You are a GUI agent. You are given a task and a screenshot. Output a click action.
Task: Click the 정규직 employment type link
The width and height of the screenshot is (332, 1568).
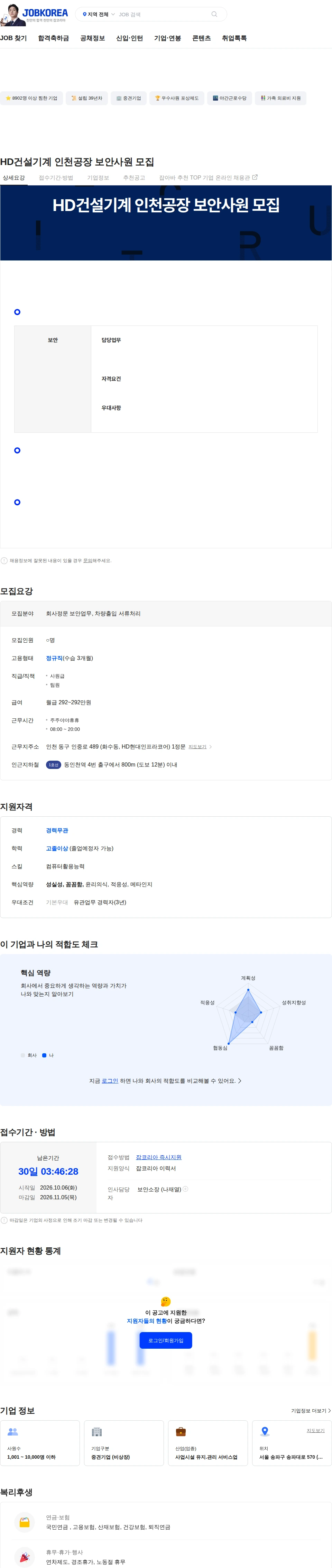54,658
